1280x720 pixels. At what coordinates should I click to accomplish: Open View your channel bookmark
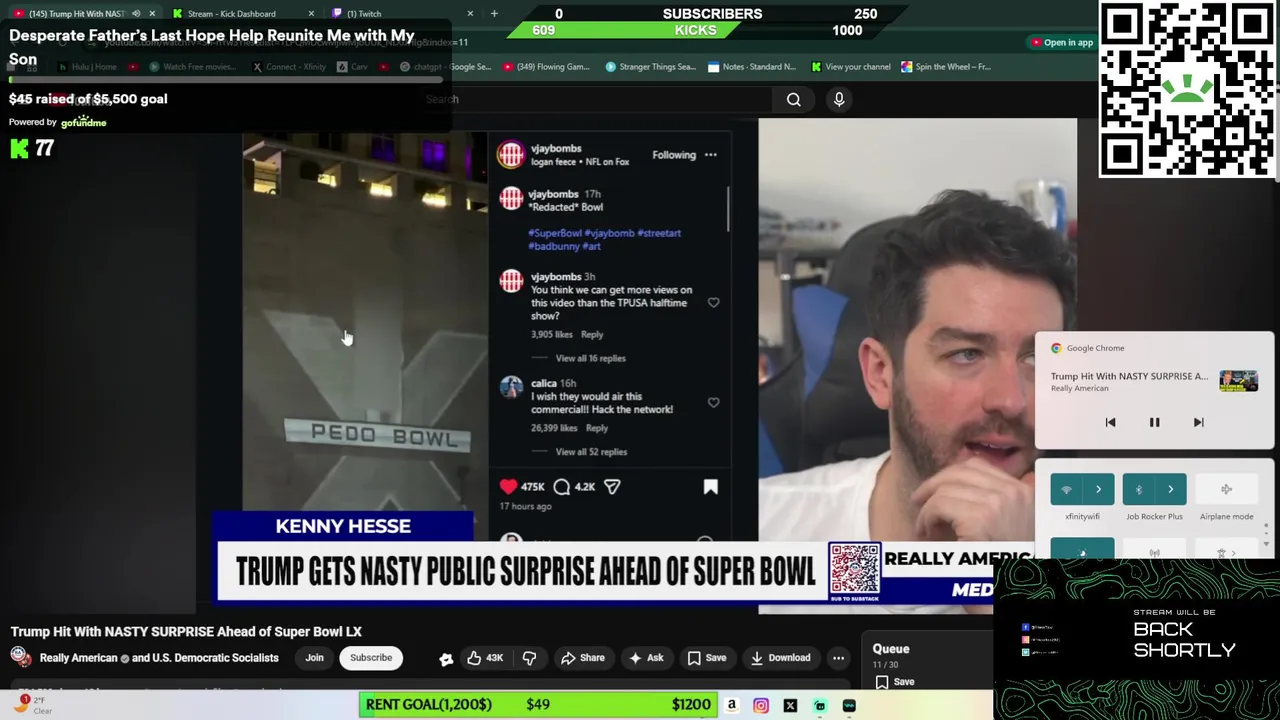coord(851,67)
